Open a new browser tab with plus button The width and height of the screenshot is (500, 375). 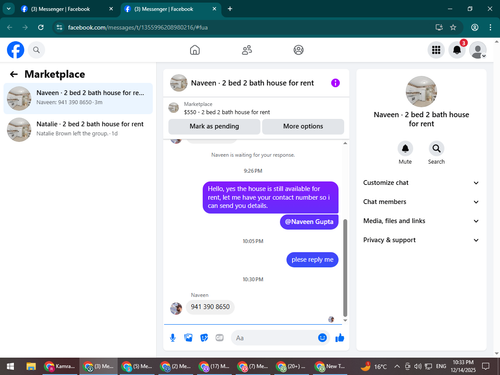pyautogui.click(x=230, y=9)
